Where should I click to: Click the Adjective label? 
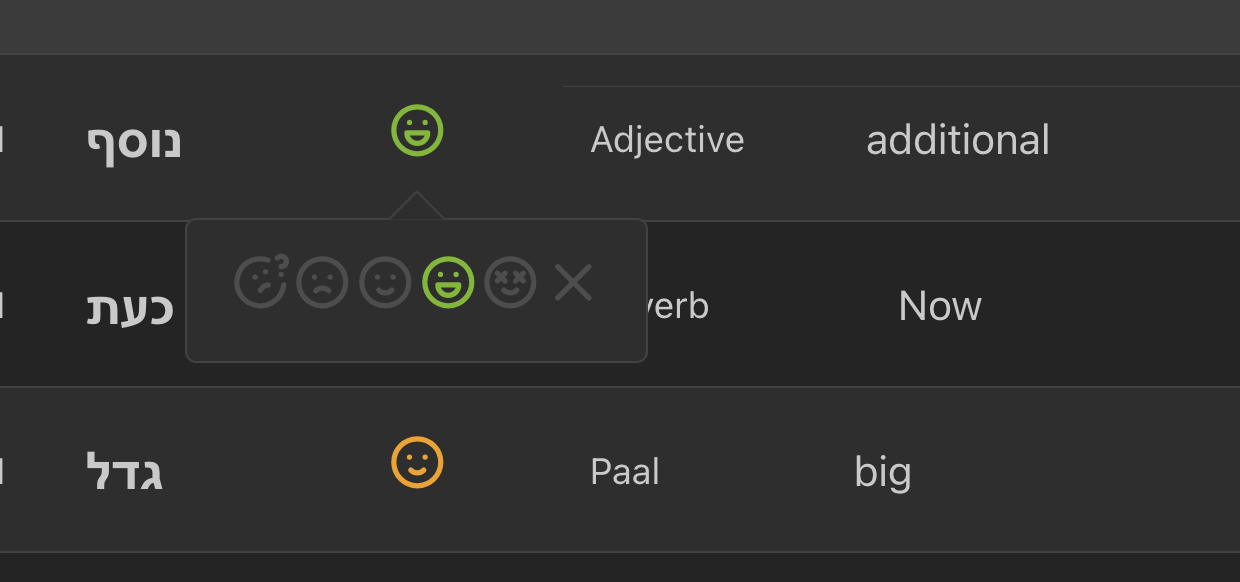tap(667, 140)
